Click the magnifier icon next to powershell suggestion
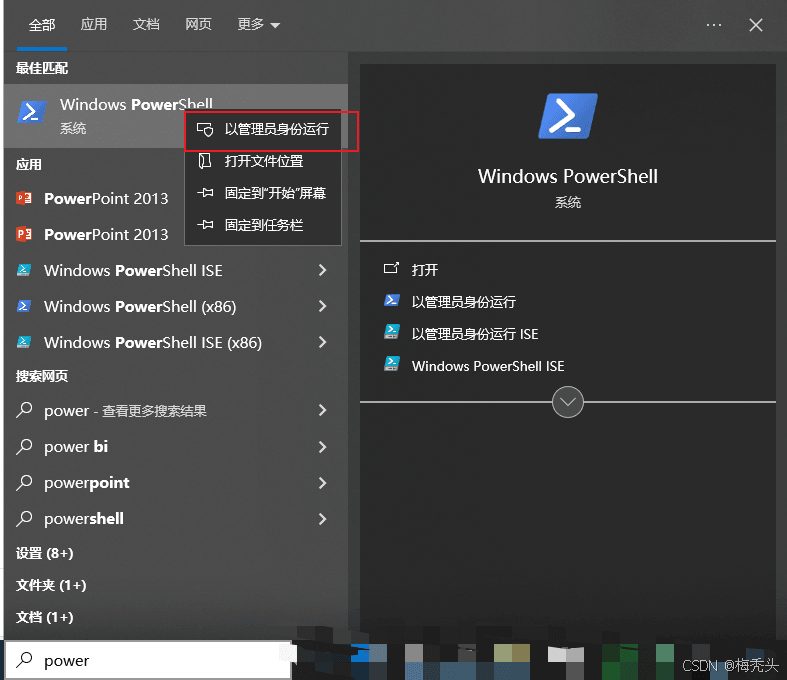This screenshot has width=787, height=680. tap(24, 518)
